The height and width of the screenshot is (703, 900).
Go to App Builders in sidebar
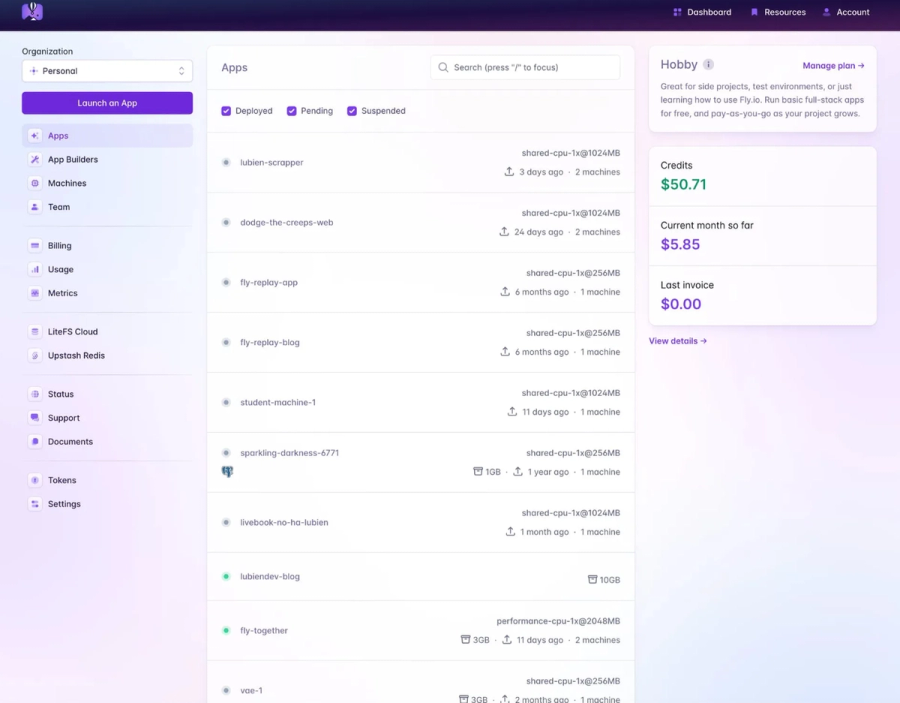tap(107, 160)
